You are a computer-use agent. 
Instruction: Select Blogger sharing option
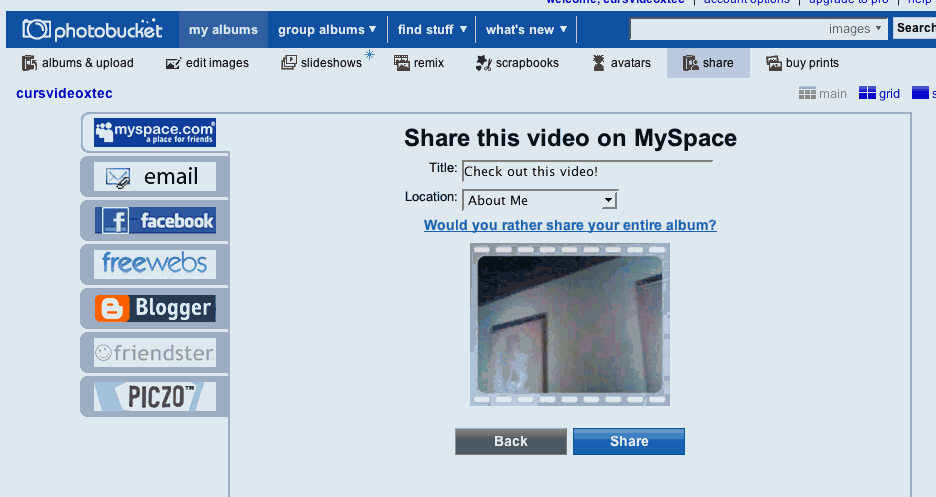tap(155, 308)
